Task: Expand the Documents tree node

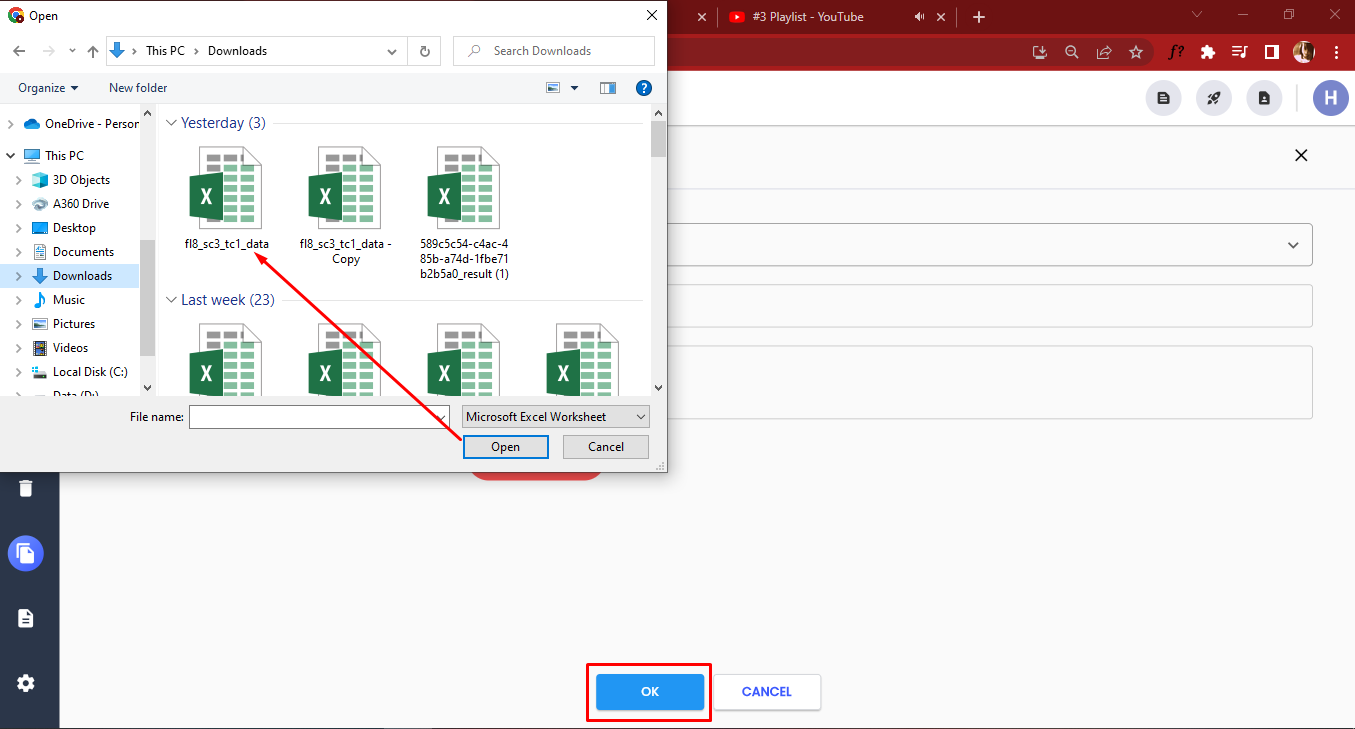Action: [18, 252]
